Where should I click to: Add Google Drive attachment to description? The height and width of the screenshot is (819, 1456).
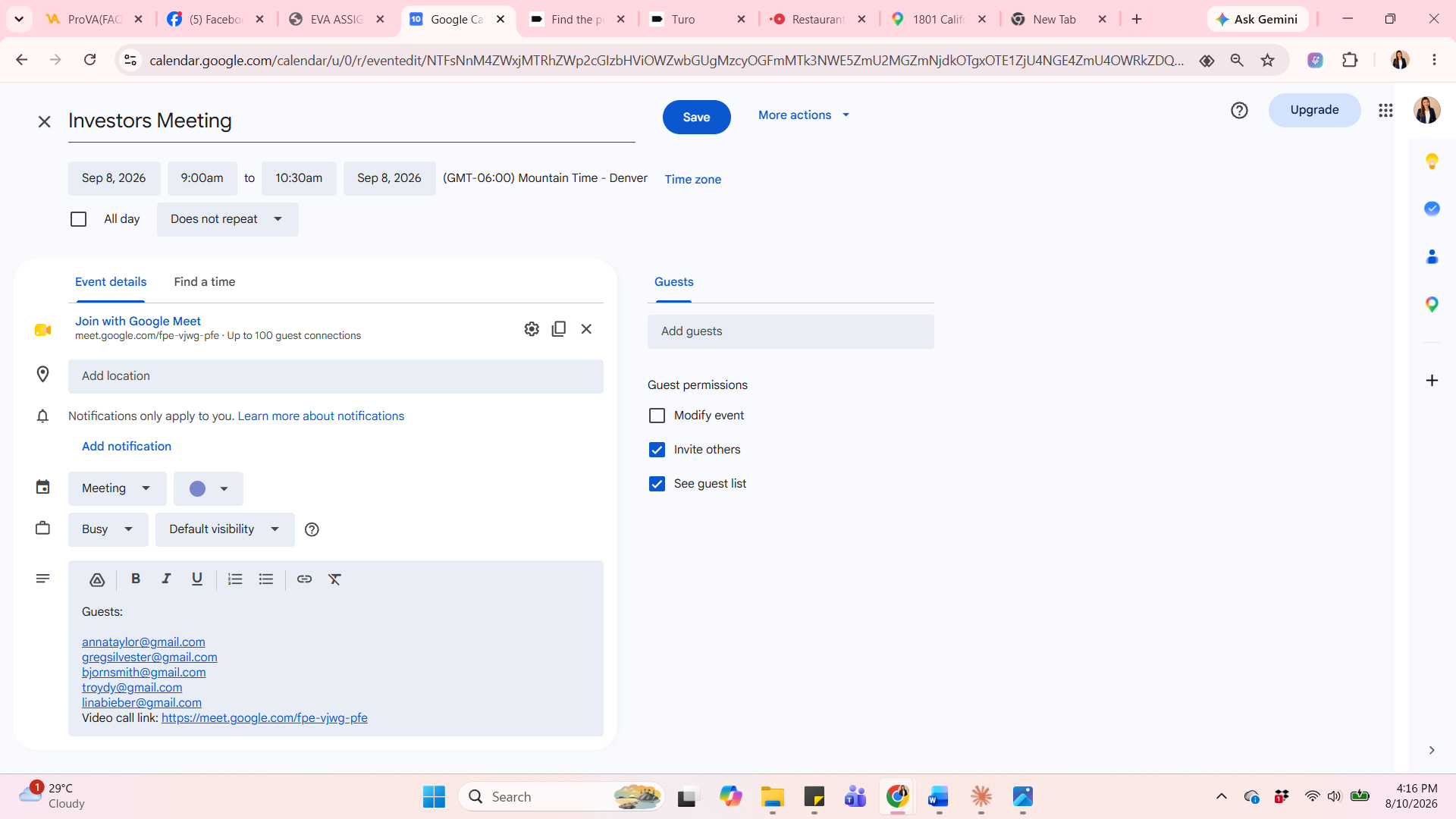(x=97, y=580)
